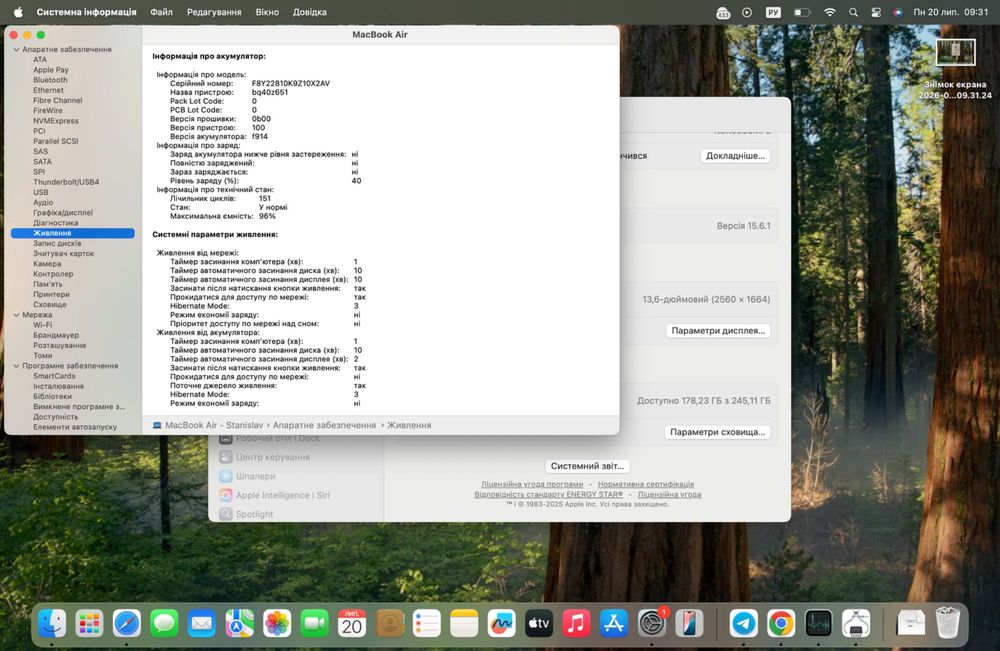Click the battery status icon
Viewport: 1000px width, 651px height.
[802, 12]
